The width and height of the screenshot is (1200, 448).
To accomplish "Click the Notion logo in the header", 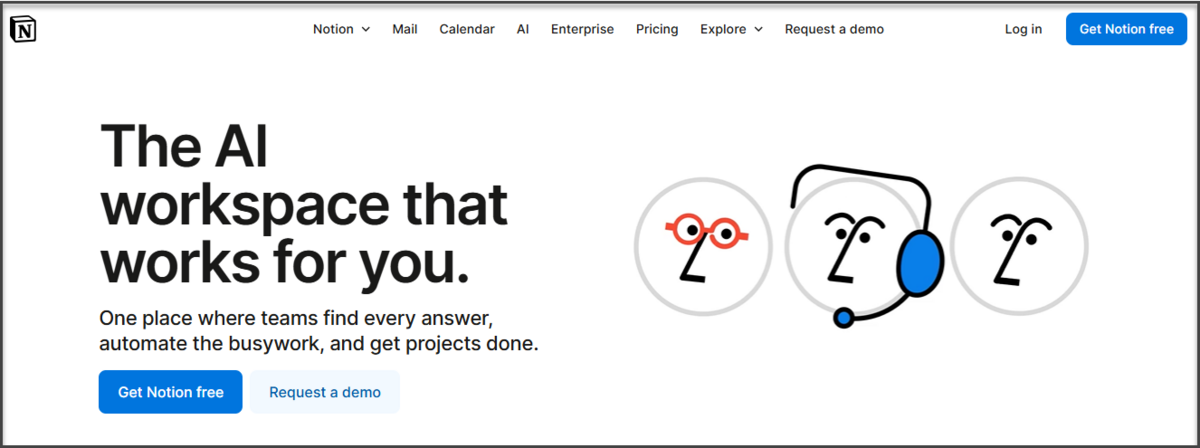I will [23, 30].
